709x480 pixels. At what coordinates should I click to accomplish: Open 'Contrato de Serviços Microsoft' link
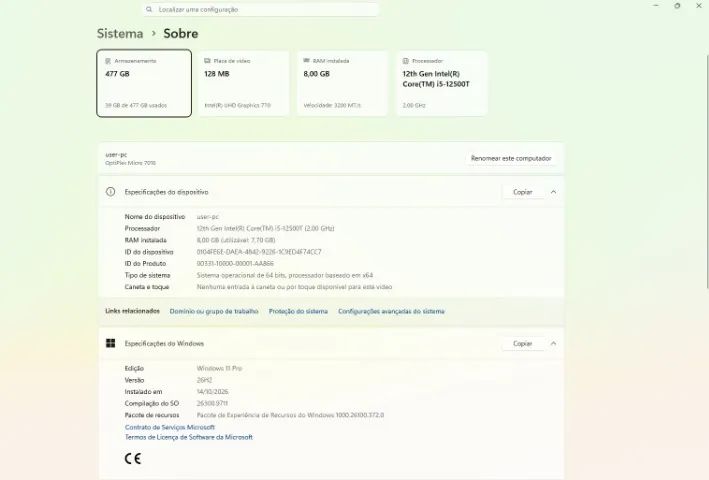tap(170, 427)
